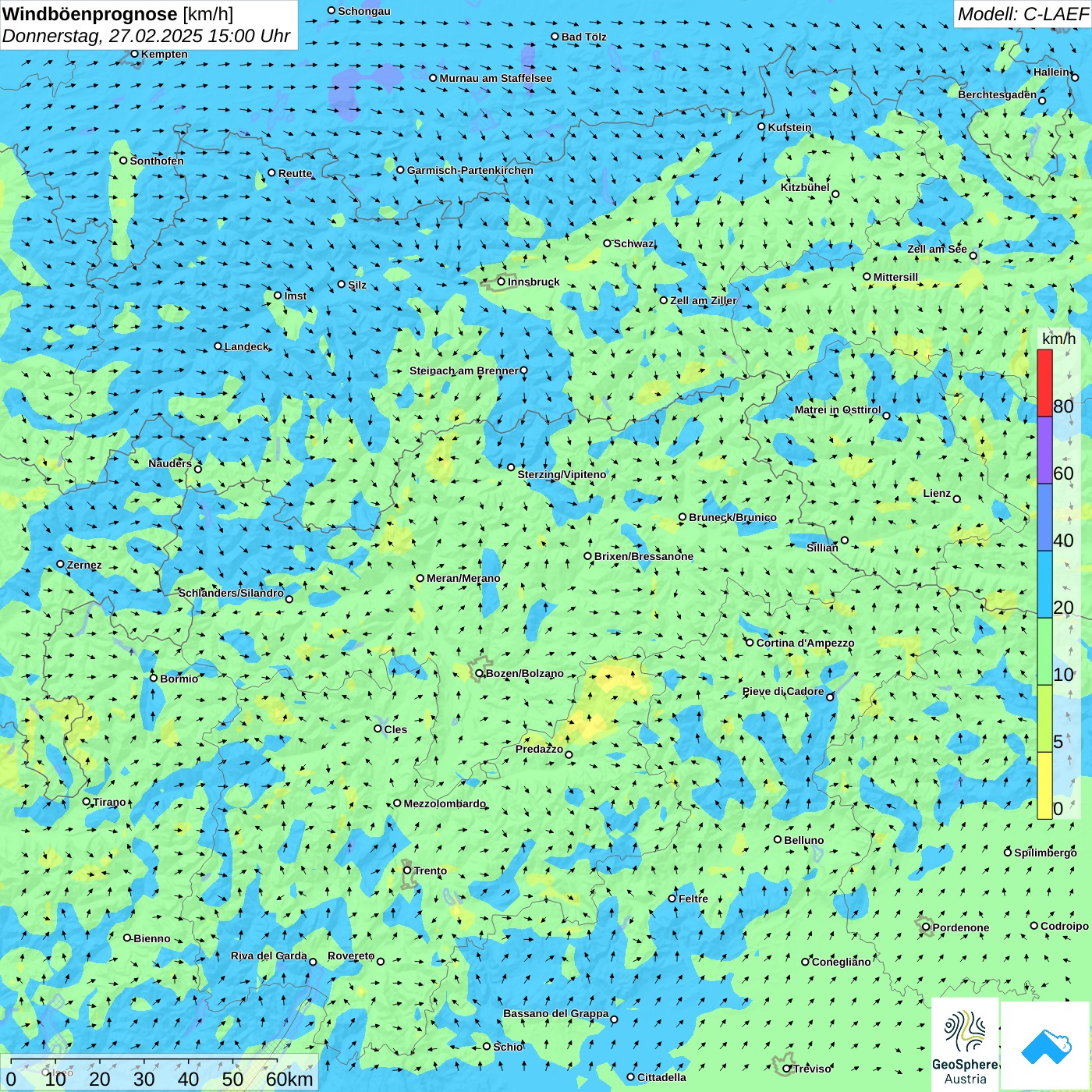1092x1092 pixels.
Task: Click the yellow 0 km/h legend color
Action: tap(1044, 785)
